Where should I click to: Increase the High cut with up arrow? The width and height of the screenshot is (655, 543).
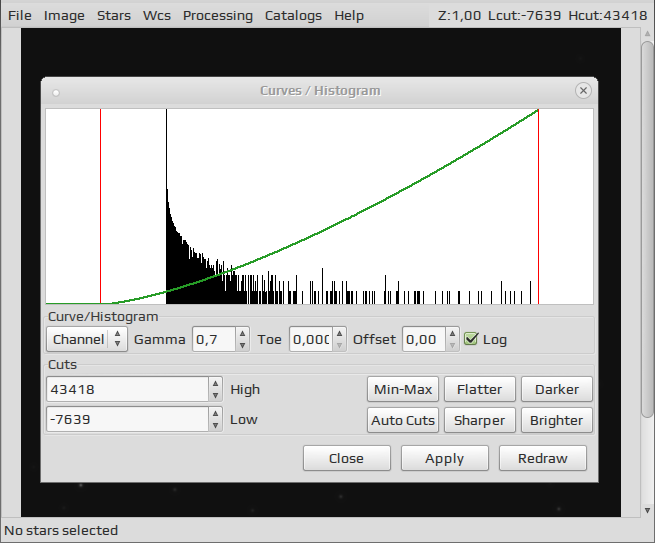tap(216, 384)
